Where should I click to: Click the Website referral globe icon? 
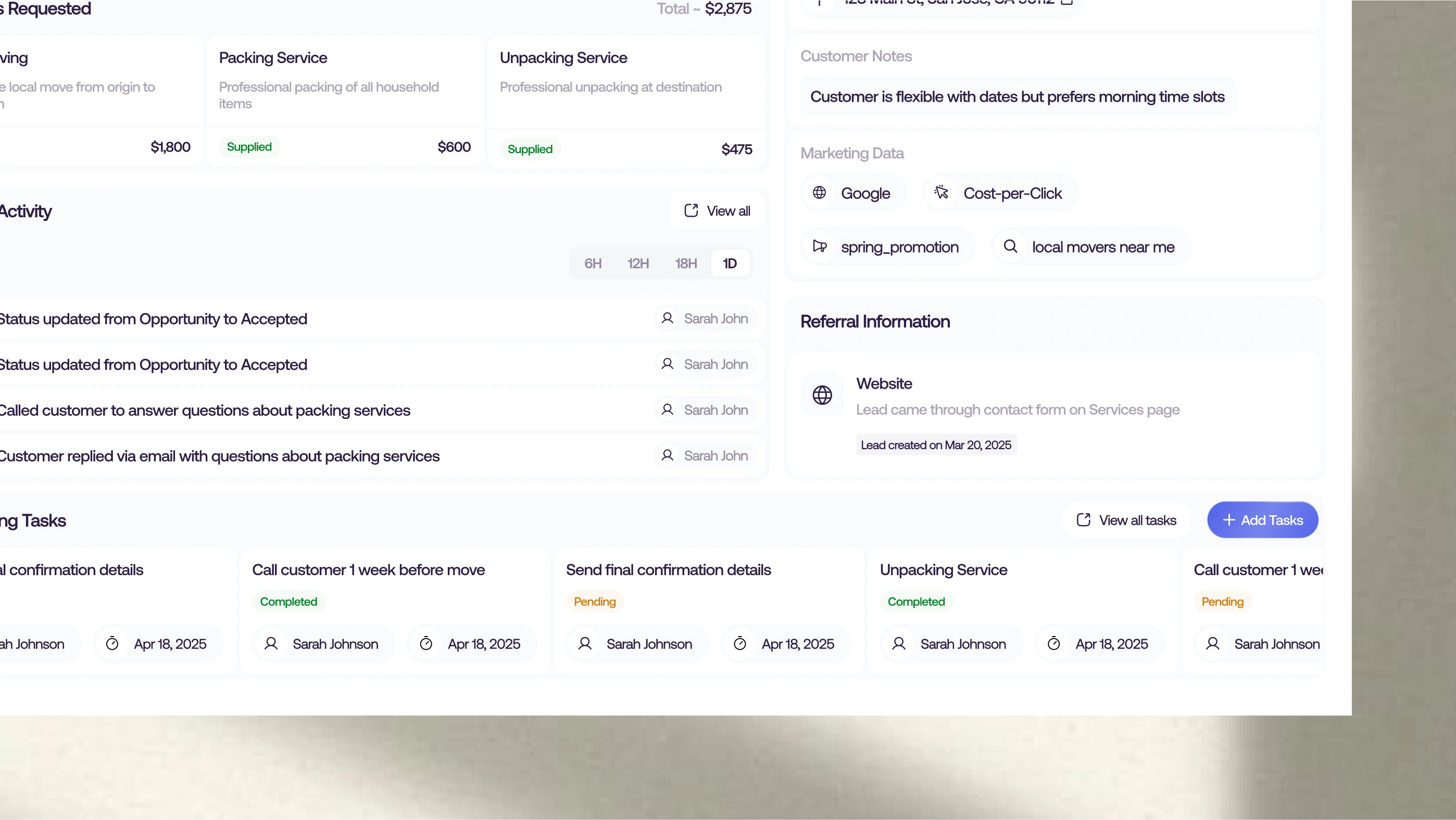(822, 395)
